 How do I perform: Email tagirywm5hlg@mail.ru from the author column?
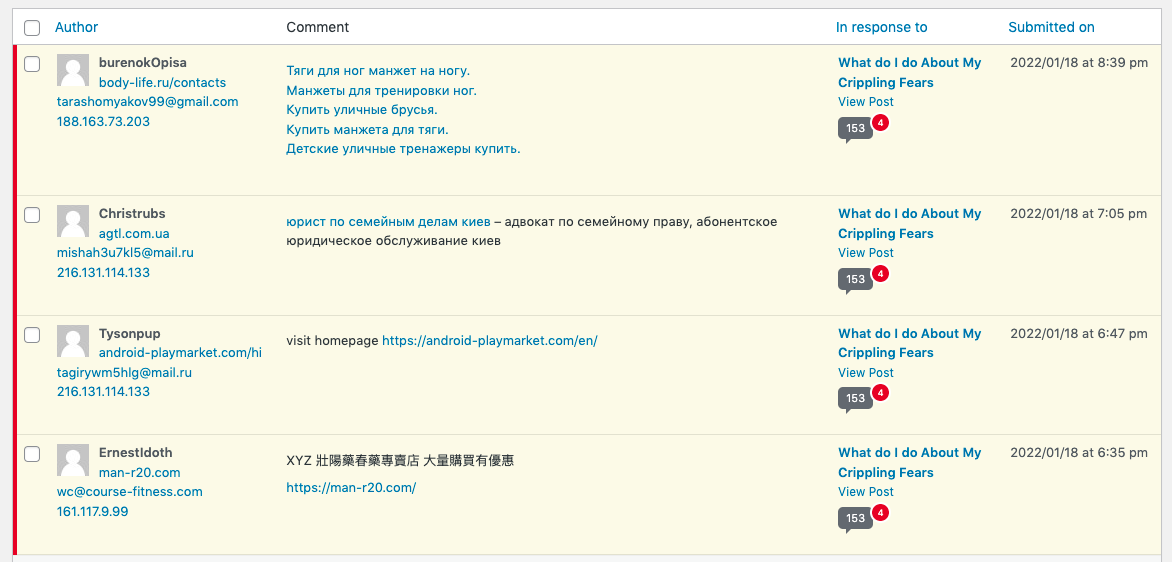pyautogui.click(x=124, y=372)
